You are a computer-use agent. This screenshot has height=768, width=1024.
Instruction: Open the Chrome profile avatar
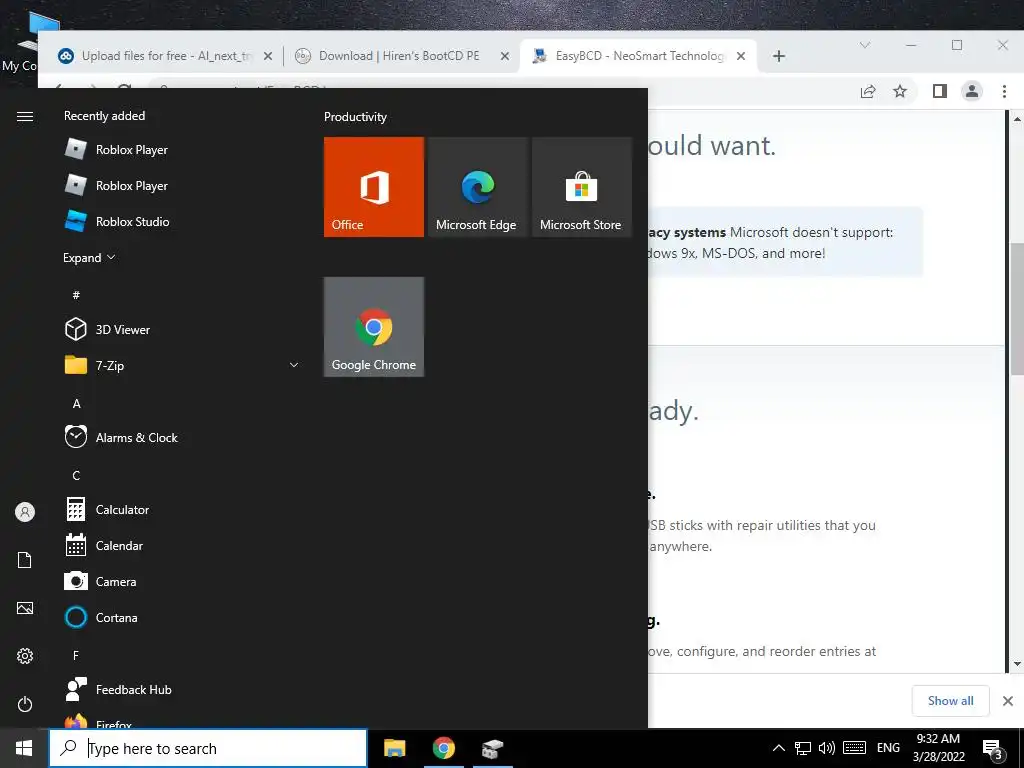972,91
